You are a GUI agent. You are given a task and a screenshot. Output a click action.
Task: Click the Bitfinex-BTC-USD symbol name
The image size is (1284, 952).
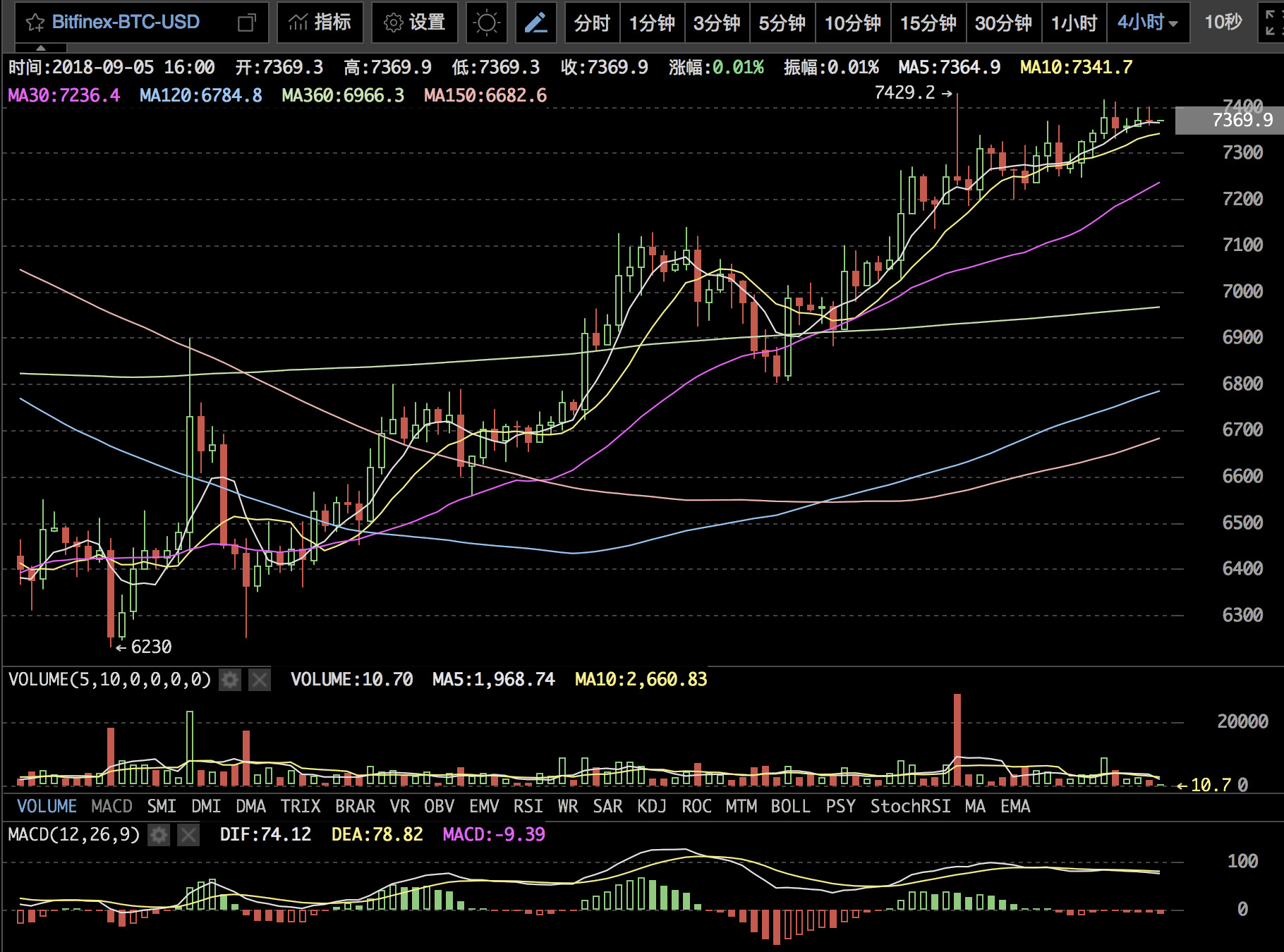tap(126, 23)
